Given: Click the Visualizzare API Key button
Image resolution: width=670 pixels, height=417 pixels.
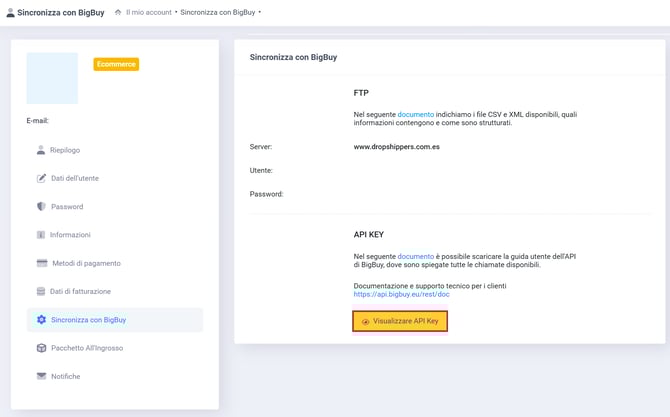Looking at the screenshot, I should click(400, 321).
